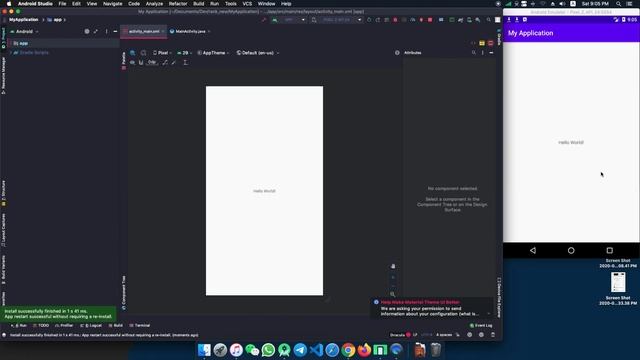Open the Gradle side tab on right edge
This screenshot has height=360, width=640.
point(499,37)
